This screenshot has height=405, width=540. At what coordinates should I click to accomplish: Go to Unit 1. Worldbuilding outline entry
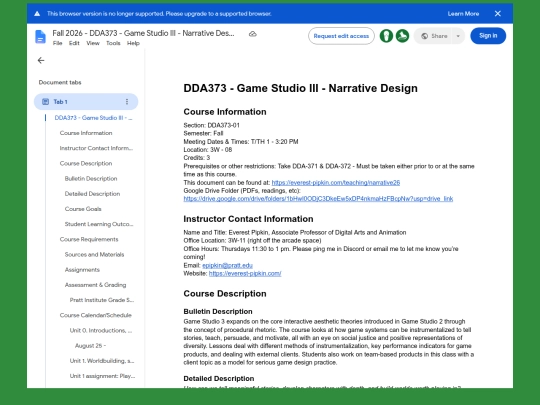point(102,361)
